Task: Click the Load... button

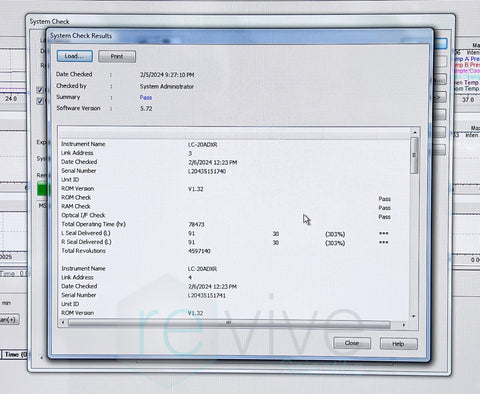Action: (75, 56)
